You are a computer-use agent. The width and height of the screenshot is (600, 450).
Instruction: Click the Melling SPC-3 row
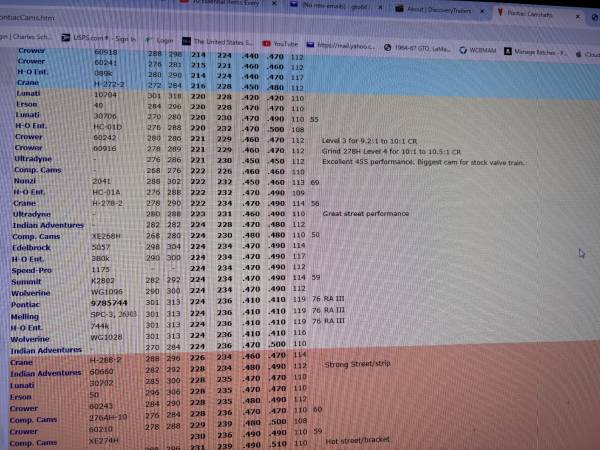(110, 312)
